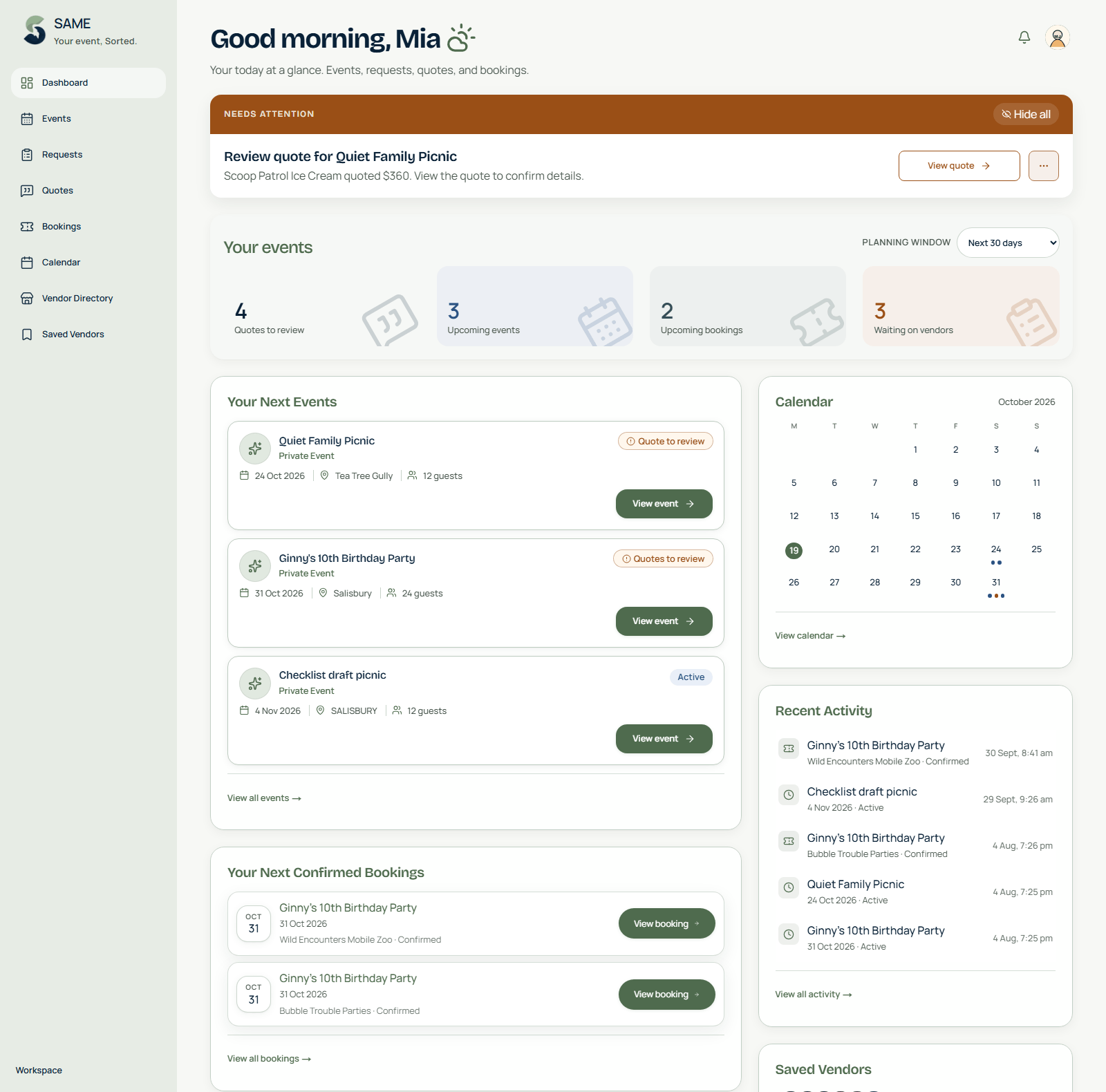Click the Checklist draft picnic event sparkle icon
Image resolution: width=1106 pixels, height=1092 pixels.
(255, 684)
